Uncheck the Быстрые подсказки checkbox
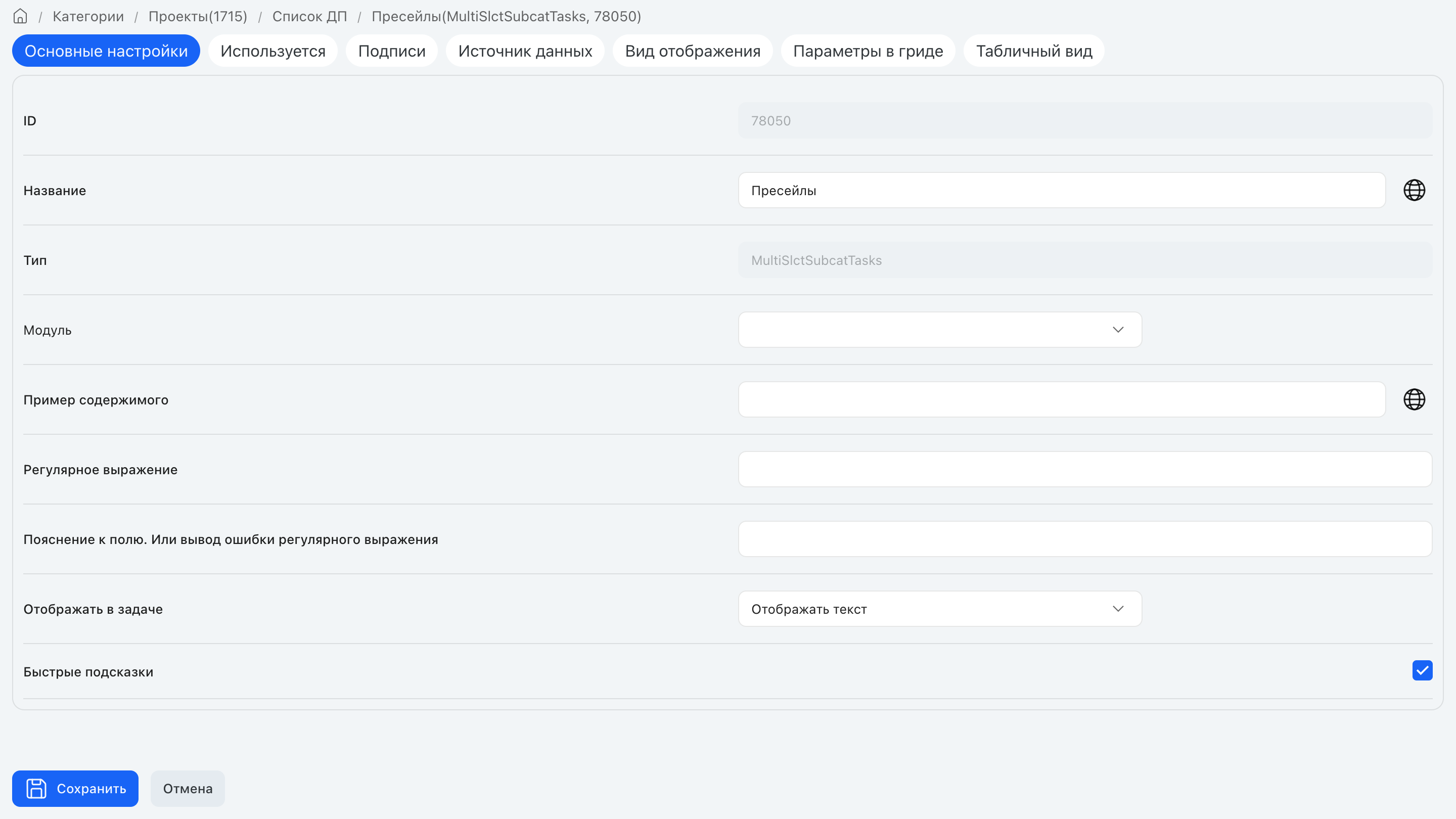 point(1422,670)
